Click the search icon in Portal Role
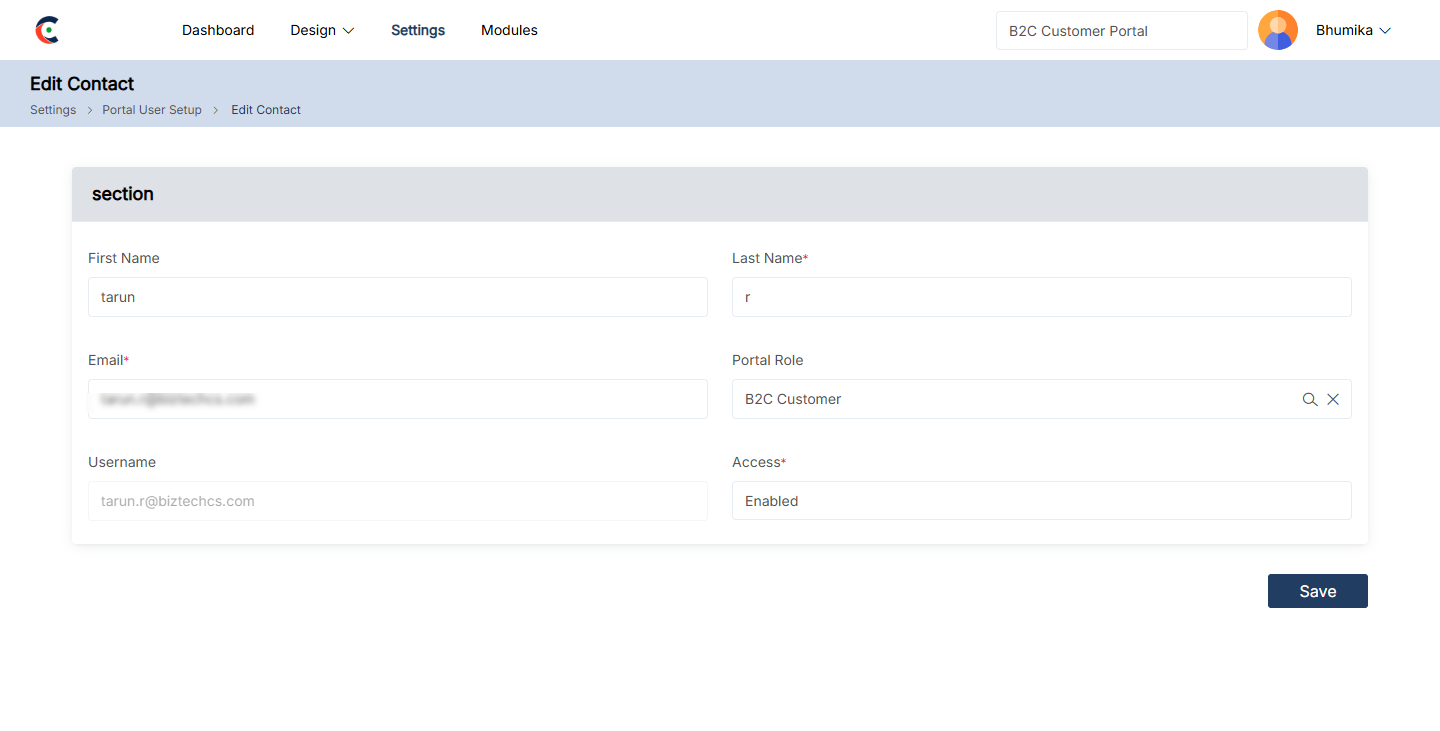Viewport: 1440px width, 731px height. (x=1309, y=399)
